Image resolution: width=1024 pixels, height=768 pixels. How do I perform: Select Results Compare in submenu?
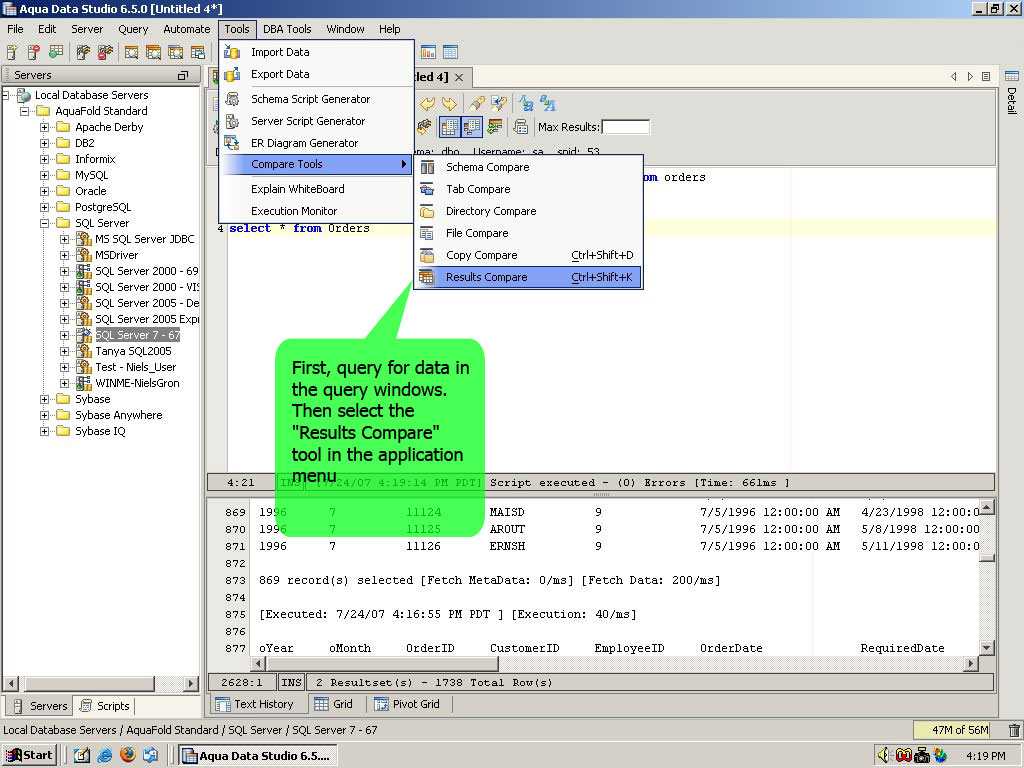pyautogui.click(x=528, y=277)
